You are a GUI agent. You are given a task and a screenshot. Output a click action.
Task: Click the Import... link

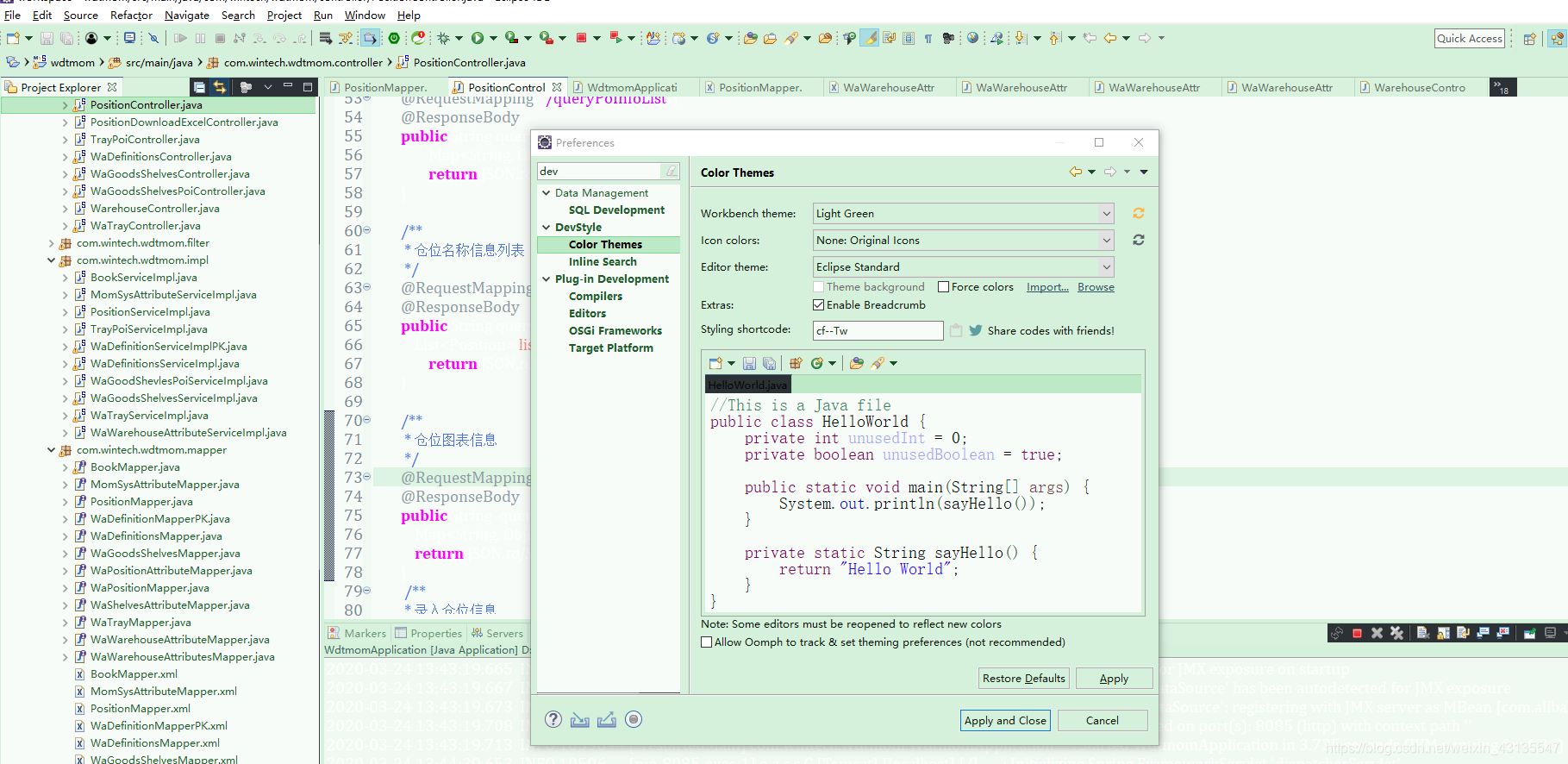tap(1047, 287)
